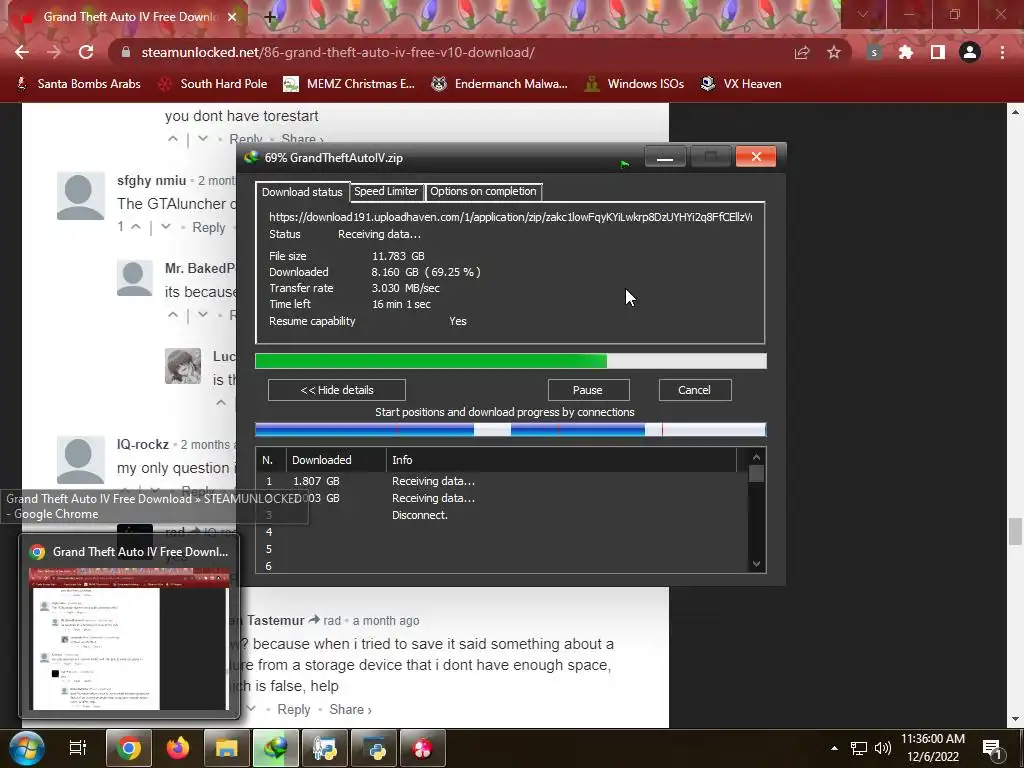This screenshot has width=1024, height=768.
Task: Switch to Options on completion tab
Action: click(483, 191)
